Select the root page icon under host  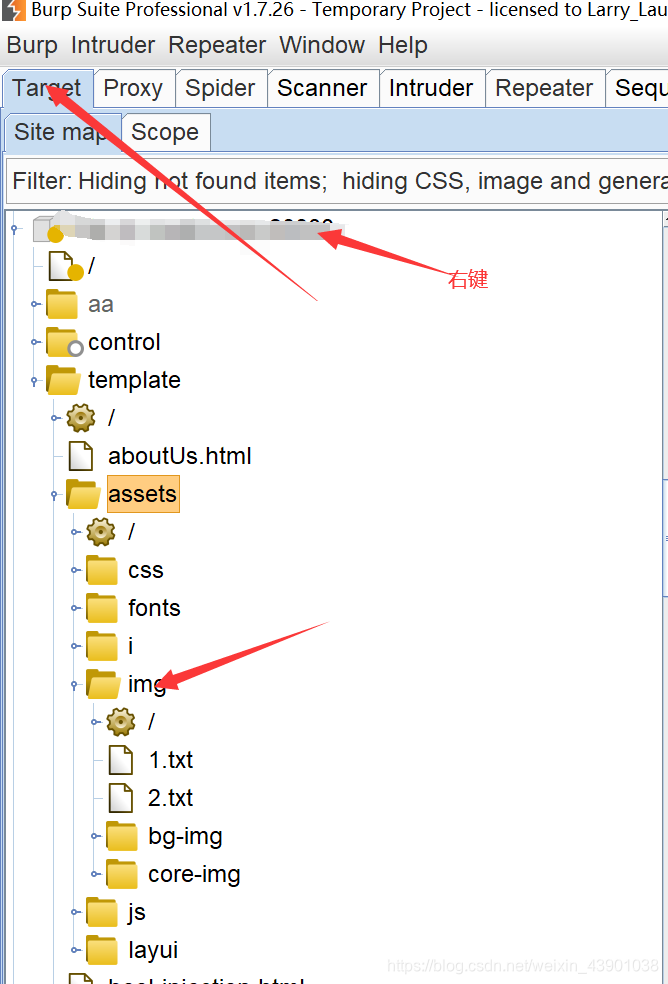pos(65,265)
